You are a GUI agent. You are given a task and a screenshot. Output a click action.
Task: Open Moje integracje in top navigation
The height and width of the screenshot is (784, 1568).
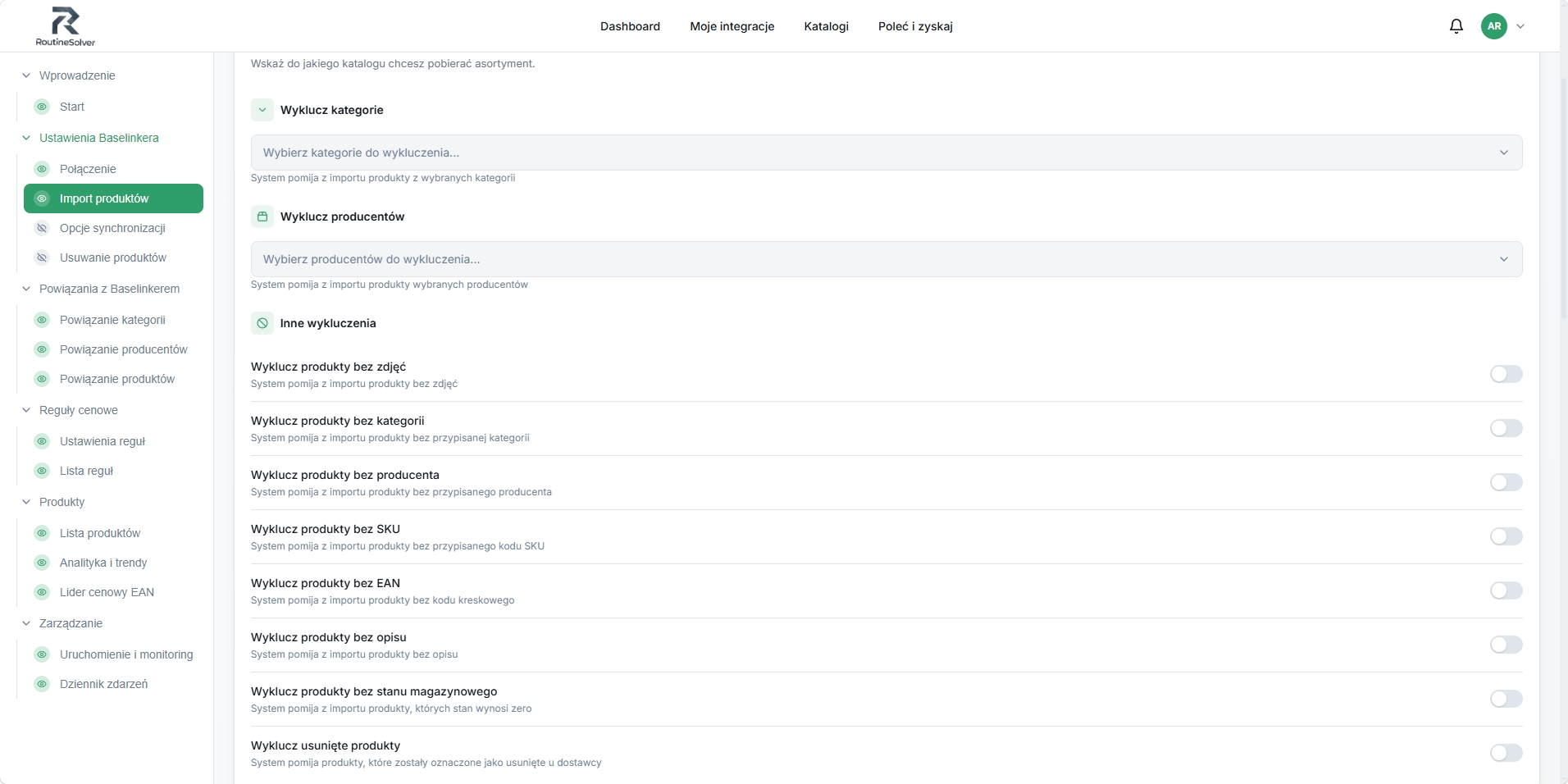coord(732,26)
